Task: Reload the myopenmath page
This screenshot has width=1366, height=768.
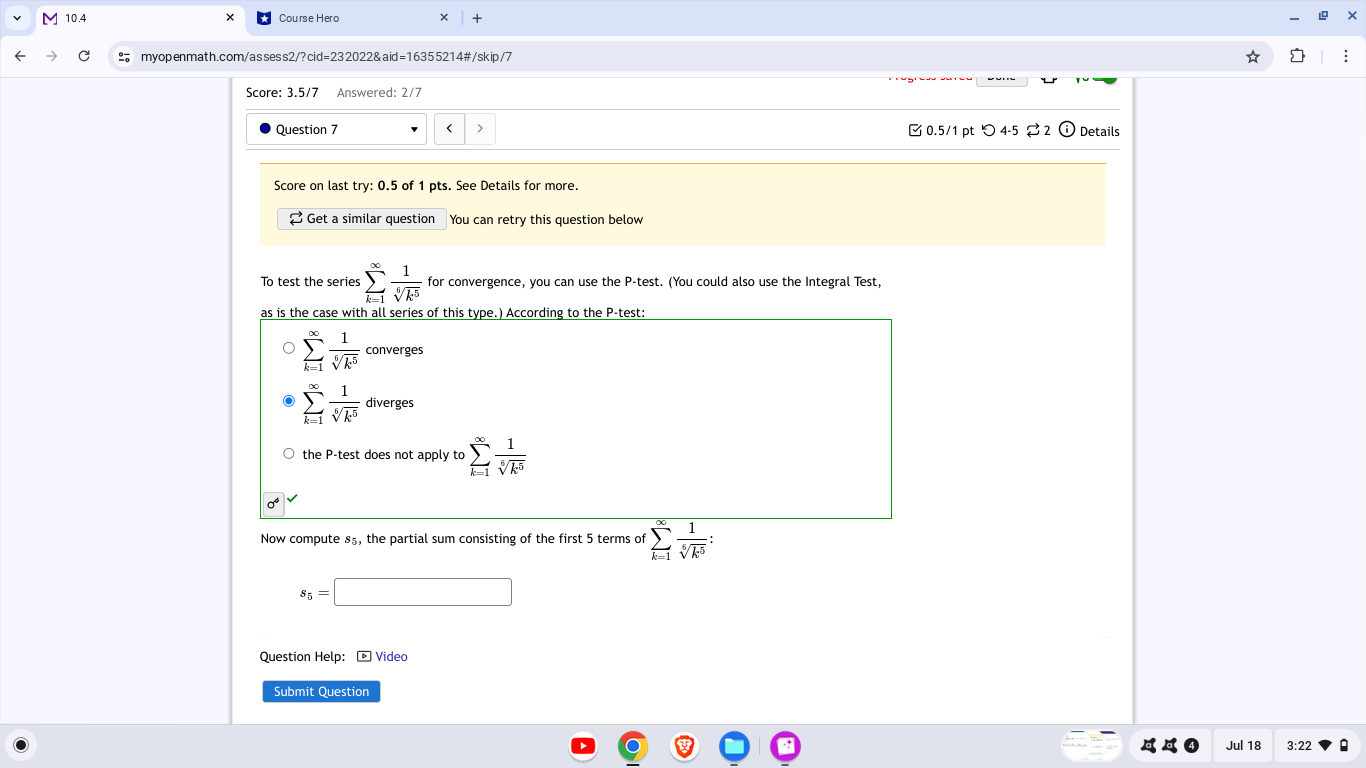Action: [84, 56]
